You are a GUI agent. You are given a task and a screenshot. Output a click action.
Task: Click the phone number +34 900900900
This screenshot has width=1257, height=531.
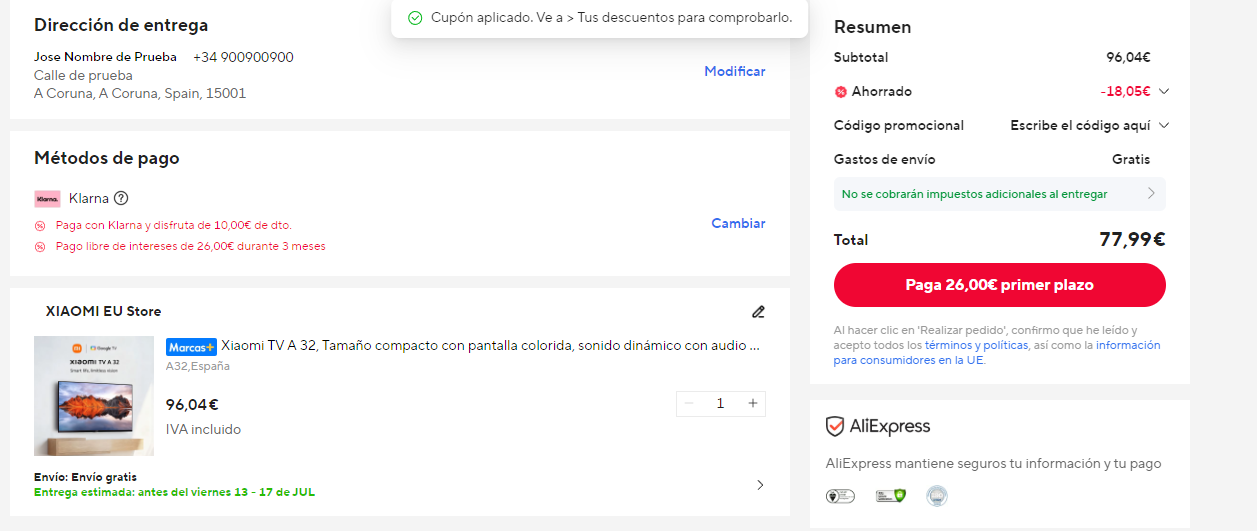[x=243, y=57]
